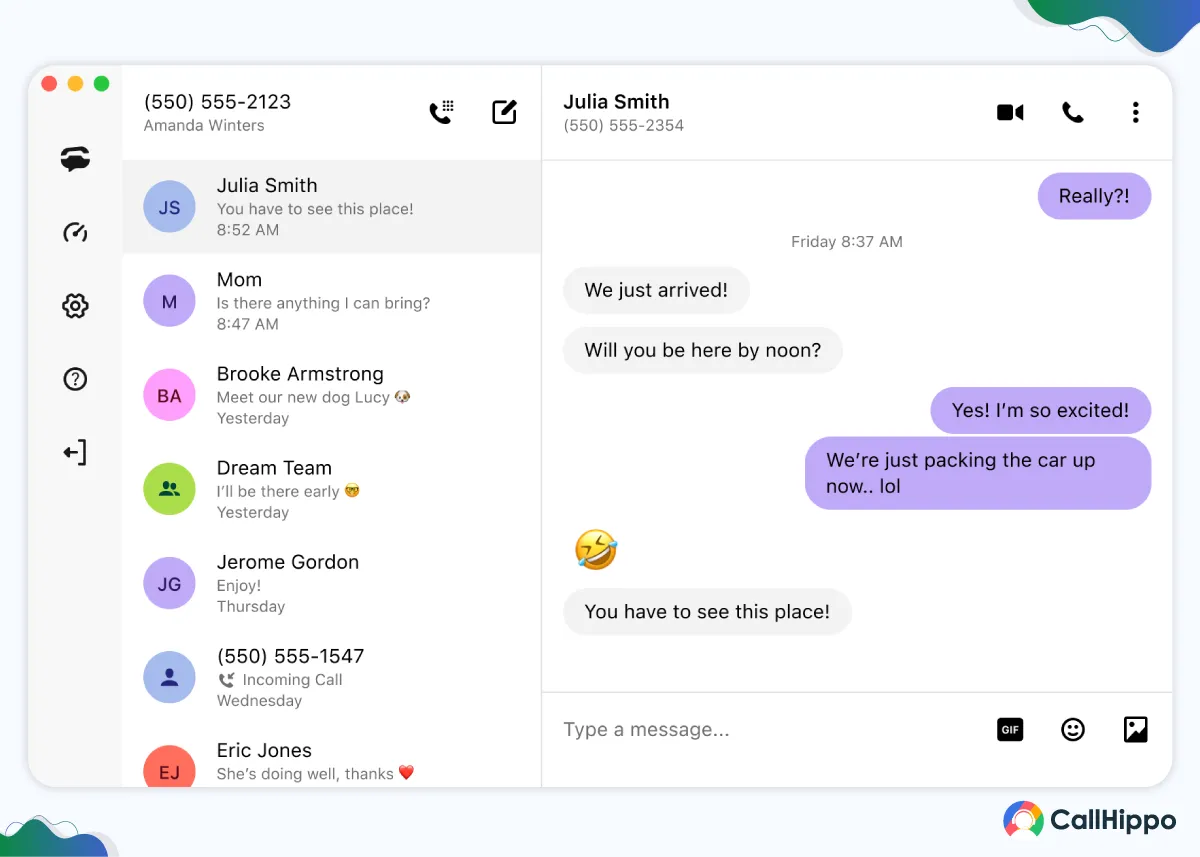Open the emoji picker
The width and height of the screenshot is (1200, 857).
pyautogui.click(x=1073, y=730)
